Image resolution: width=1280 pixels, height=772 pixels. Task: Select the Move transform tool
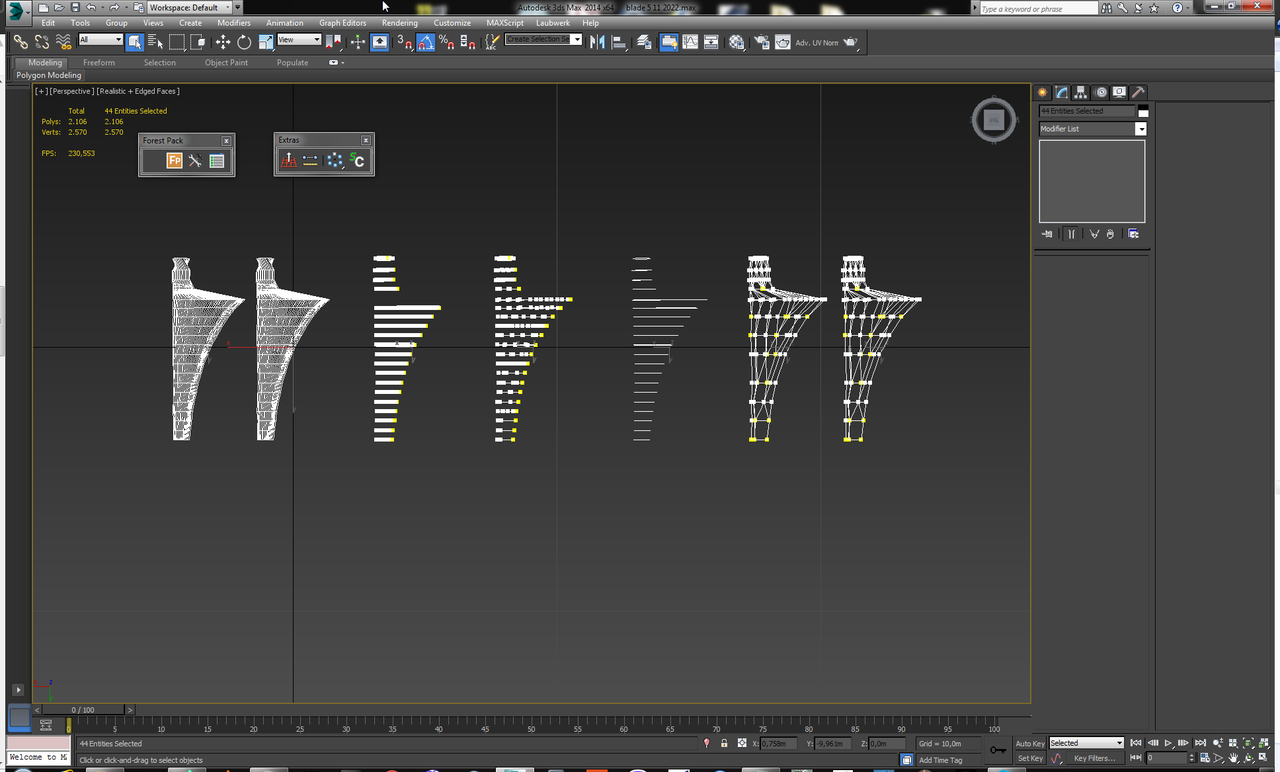222,42
